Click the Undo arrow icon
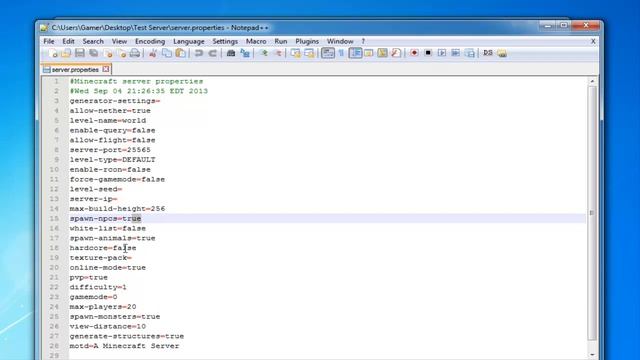The image size is (640, 360). click(199, 53)
